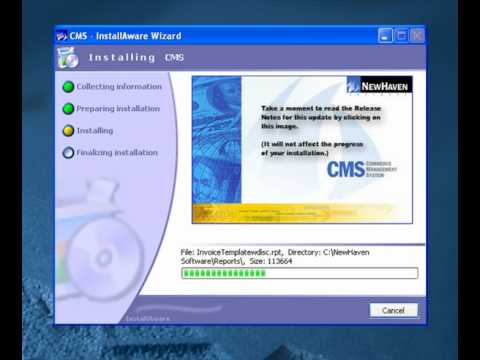Click the disabled maximize window button
480x360 pixels.
pos(401,35)
